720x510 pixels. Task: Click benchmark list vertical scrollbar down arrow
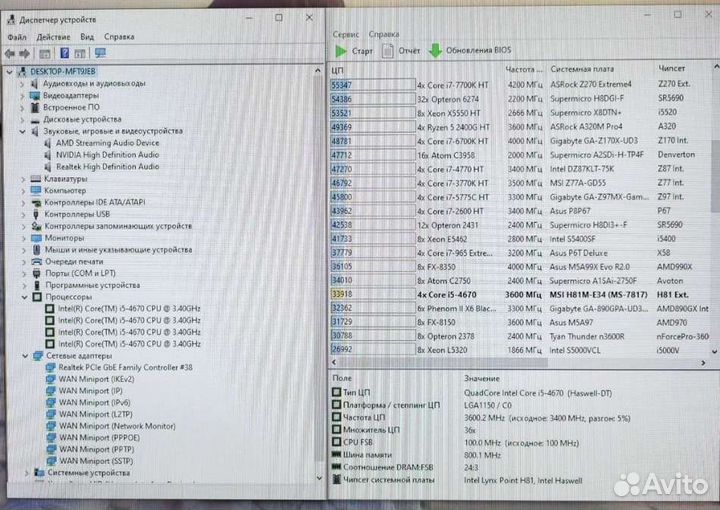tap(714, 352)
